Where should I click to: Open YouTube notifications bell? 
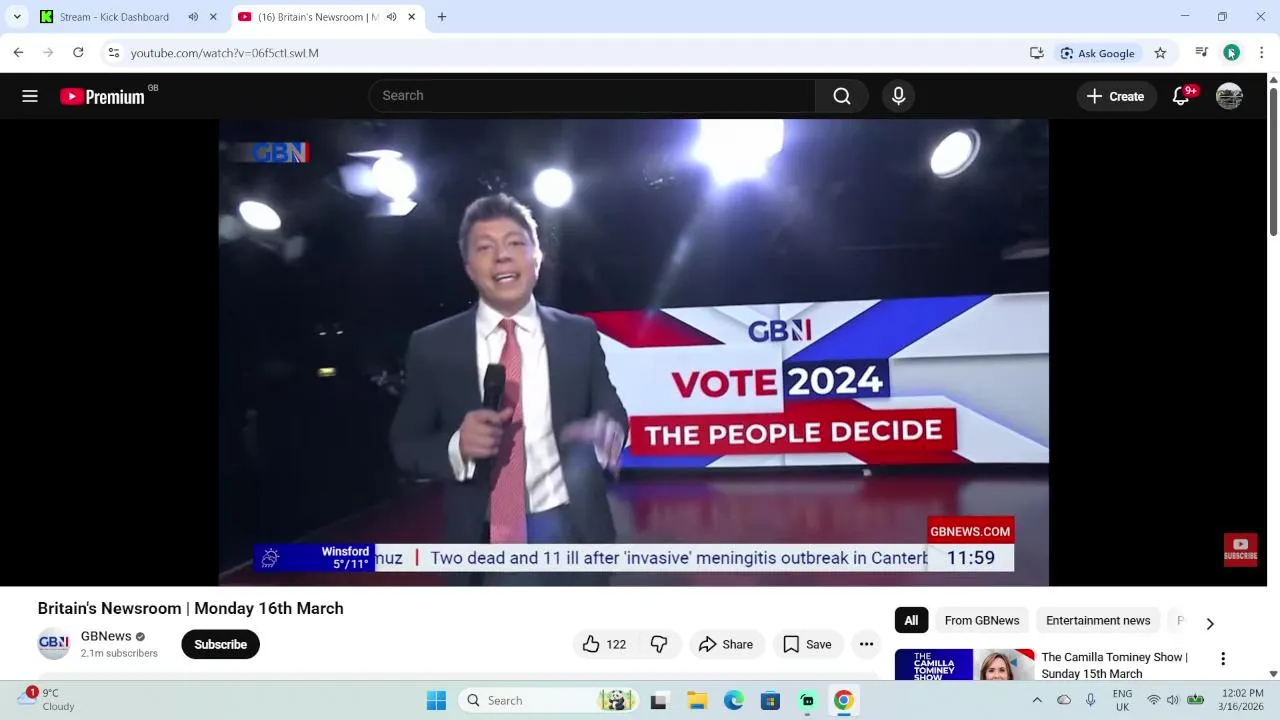(x=1182, y=96)
